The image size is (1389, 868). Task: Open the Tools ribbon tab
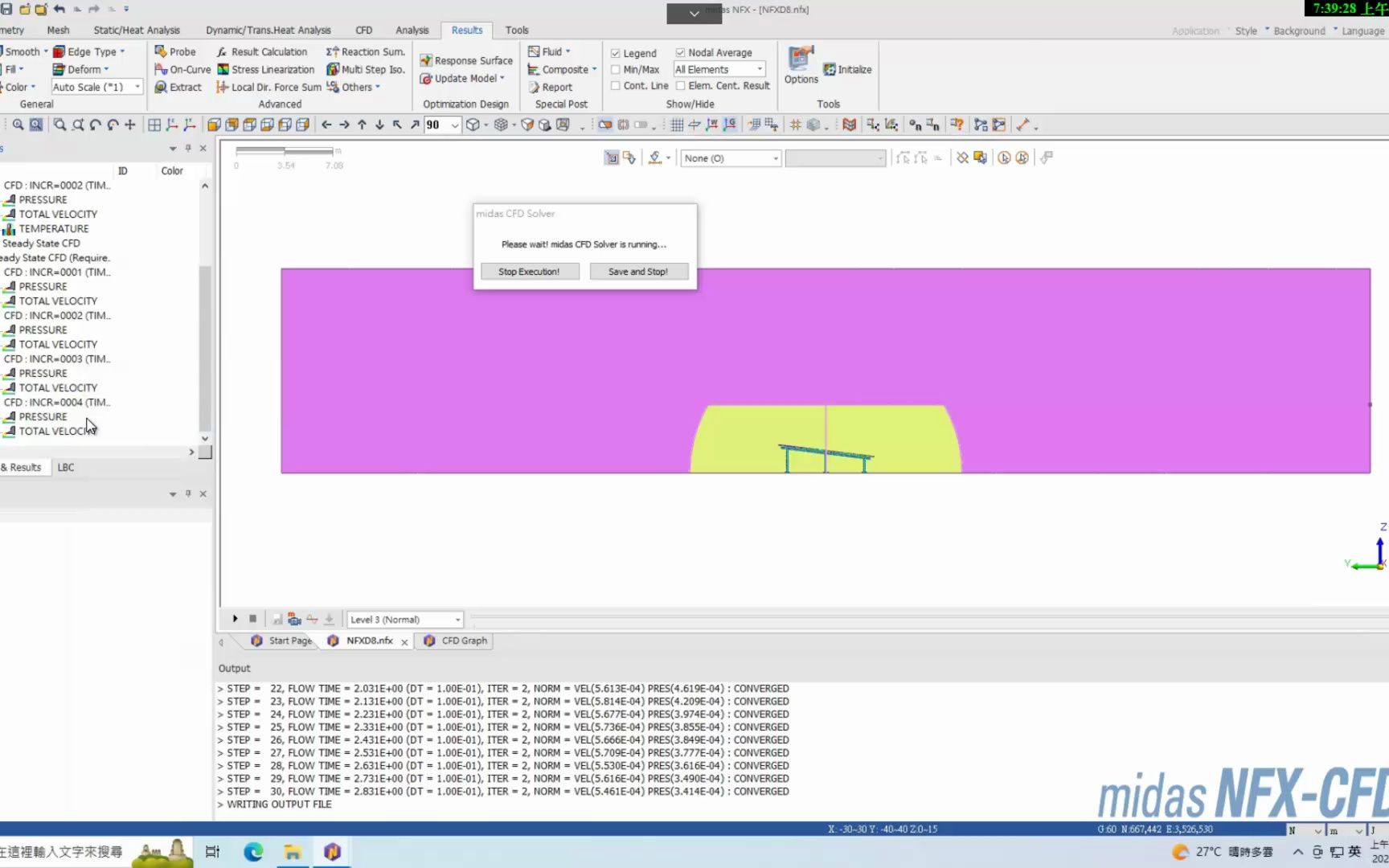pyautogui.click(x=517, y=30)
